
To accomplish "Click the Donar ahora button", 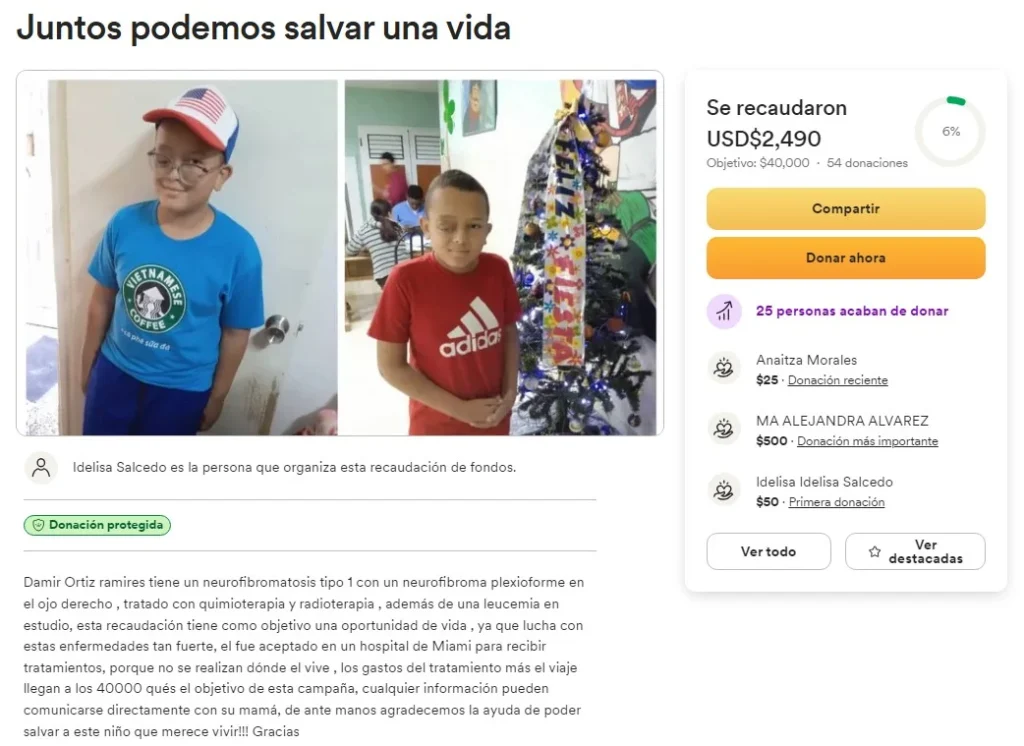I will pos(846,257).
